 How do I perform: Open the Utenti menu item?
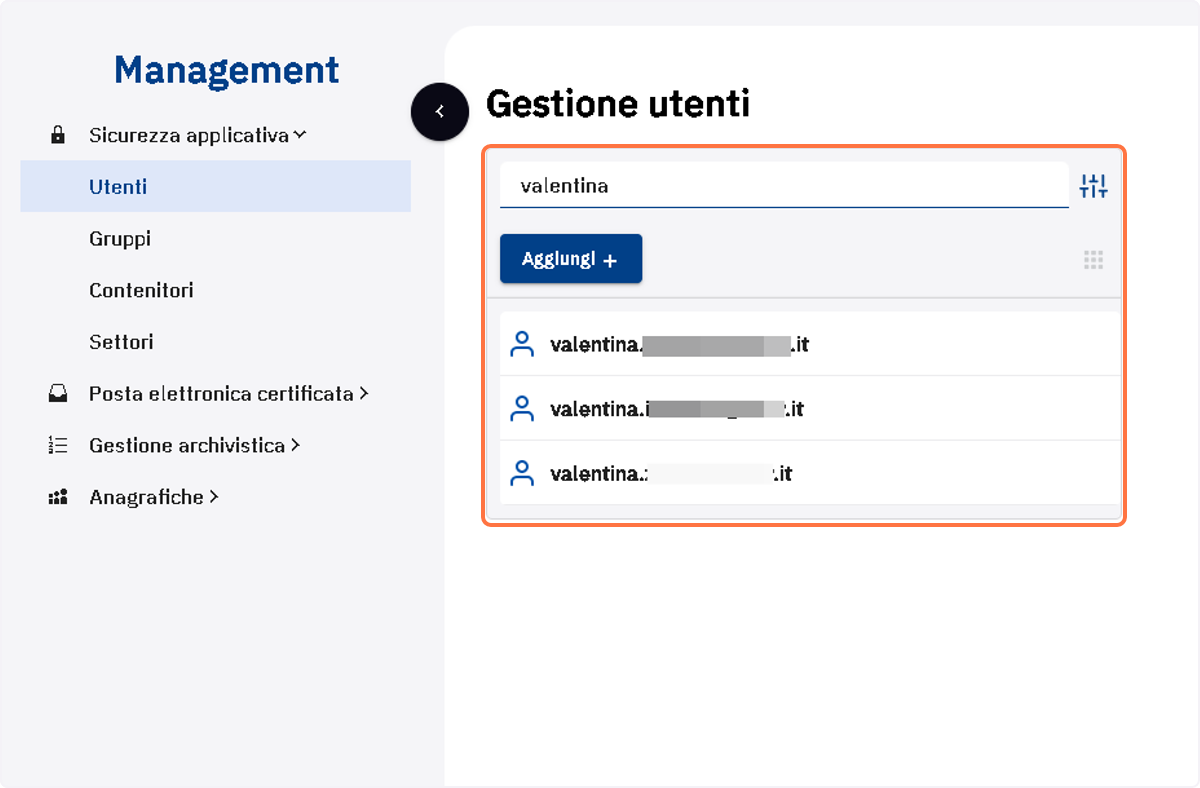point(215,186)
